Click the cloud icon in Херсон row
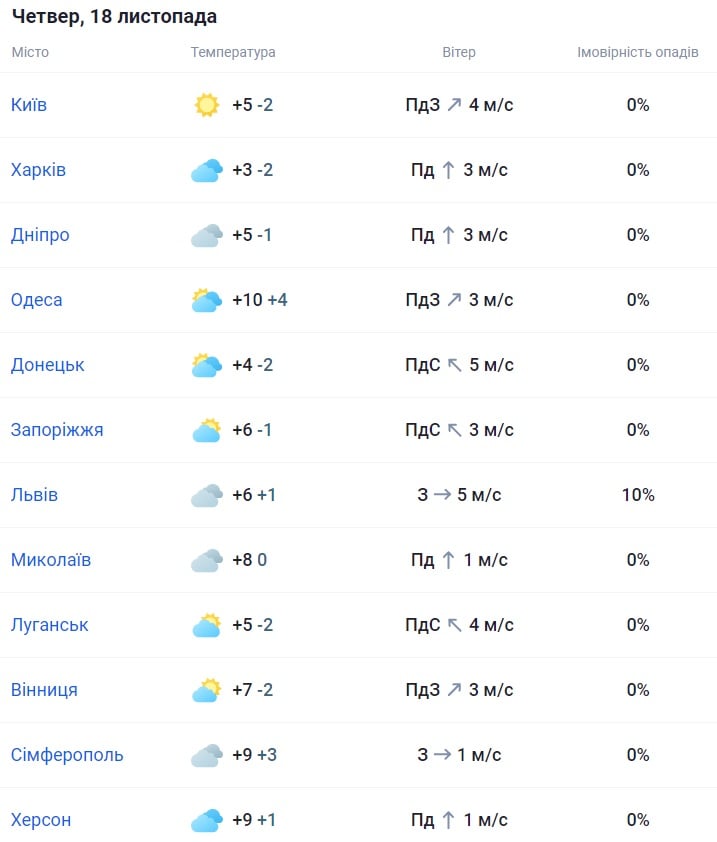Image resolution: width=717 pixels, height=842 pixels. coord(206,820)
